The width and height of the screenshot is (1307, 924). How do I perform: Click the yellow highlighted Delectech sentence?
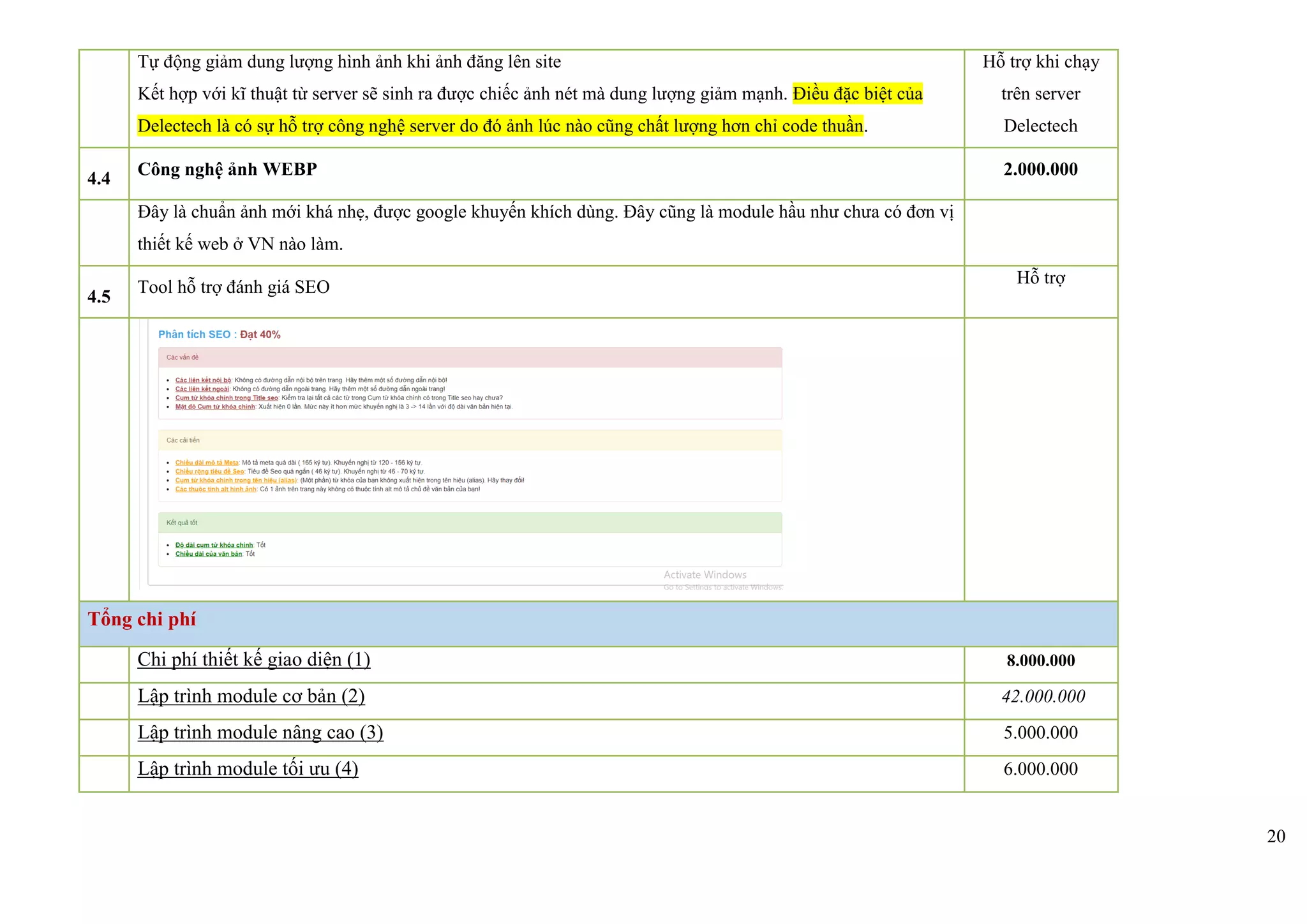tap(500, 126)
